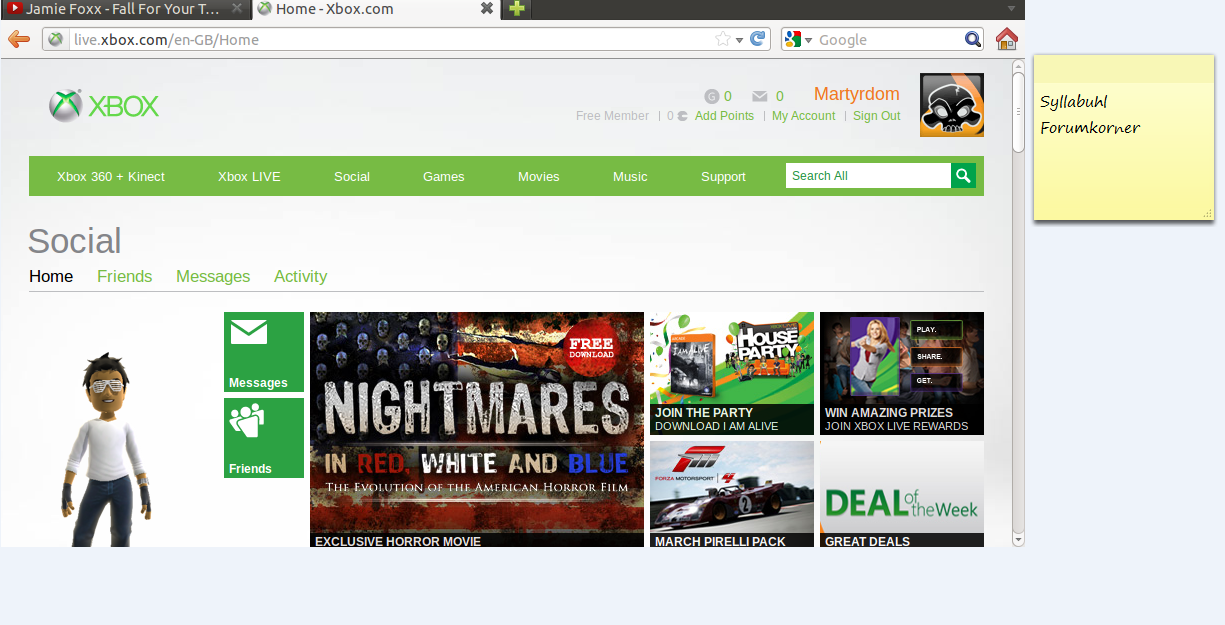
Task: Click the gamerscore value 0
Action: 728,97
